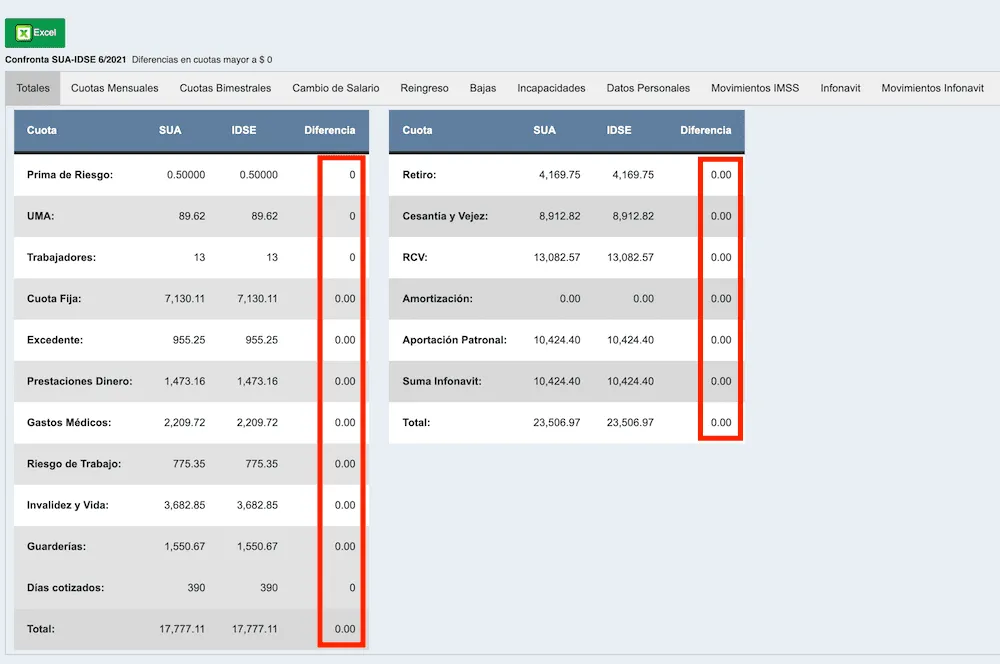
Task: Select the Prima de Riesgo row label
Action: [x=70, y=175]
